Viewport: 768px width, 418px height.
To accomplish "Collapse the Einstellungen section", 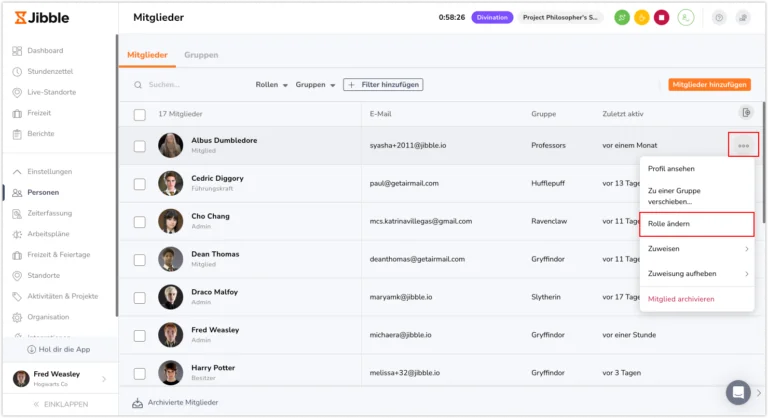I will [x=43, y=172].
